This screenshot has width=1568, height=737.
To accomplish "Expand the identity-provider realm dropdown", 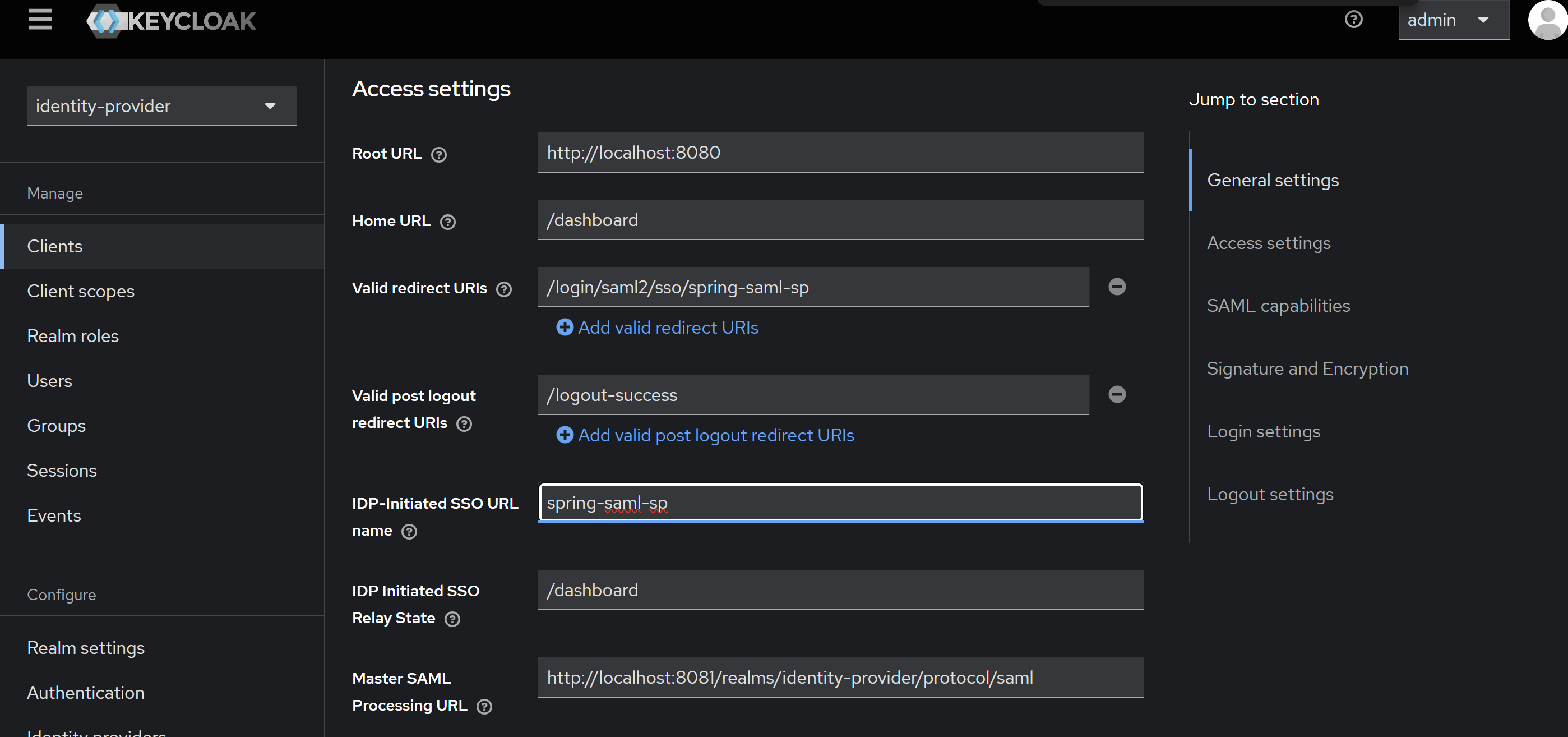I will coord(161,106).
